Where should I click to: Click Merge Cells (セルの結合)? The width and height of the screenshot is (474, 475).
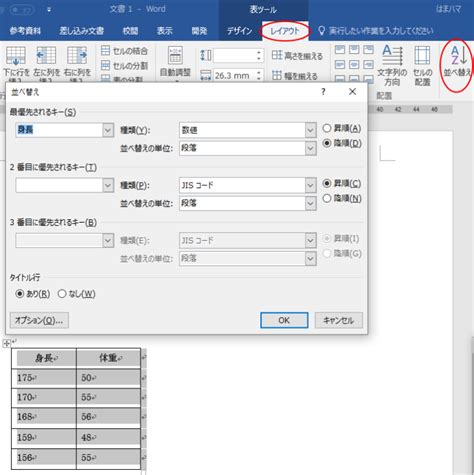(124, 51)
